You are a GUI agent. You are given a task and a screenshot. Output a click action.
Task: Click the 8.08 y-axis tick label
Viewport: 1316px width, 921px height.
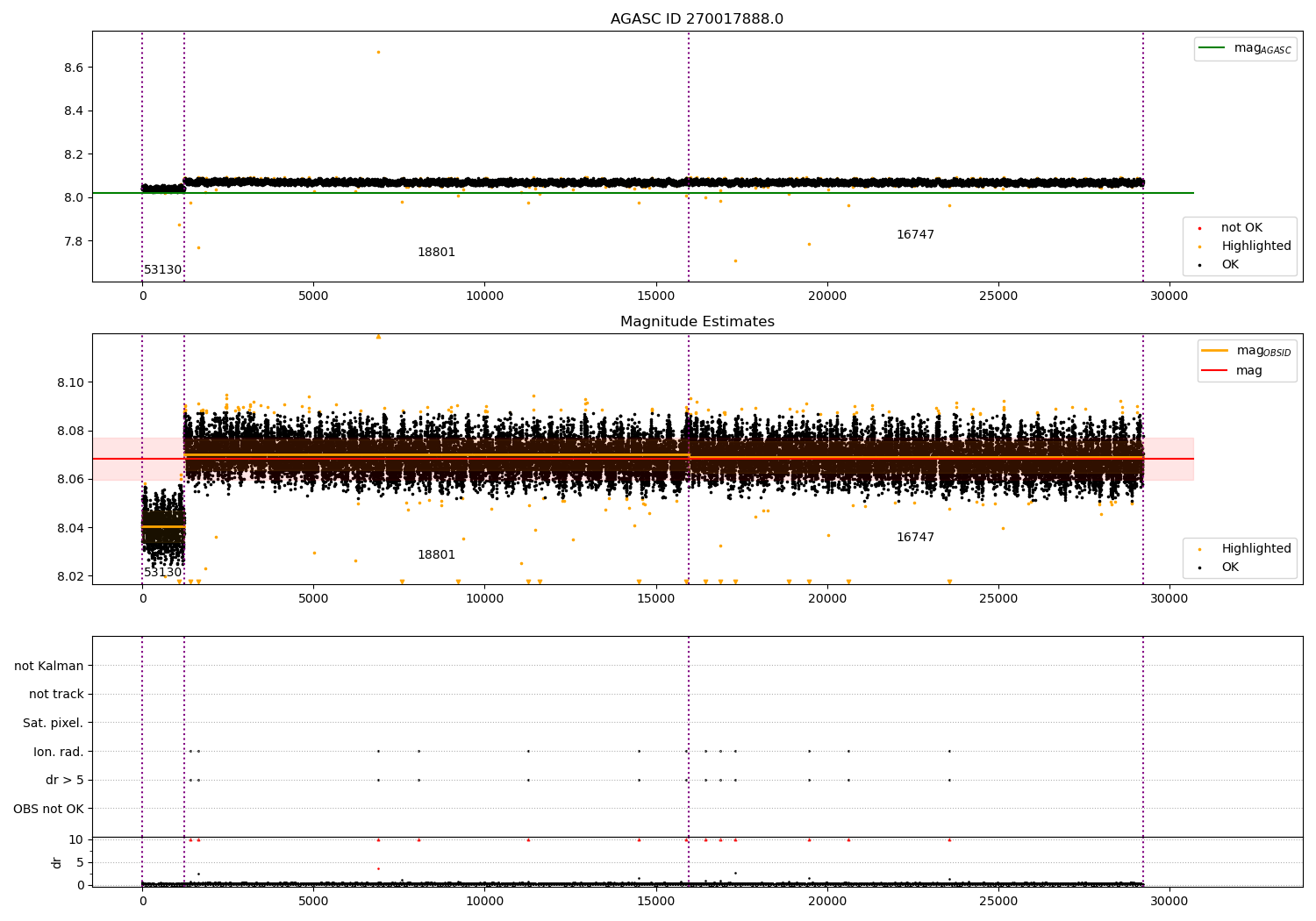point(69,431)
